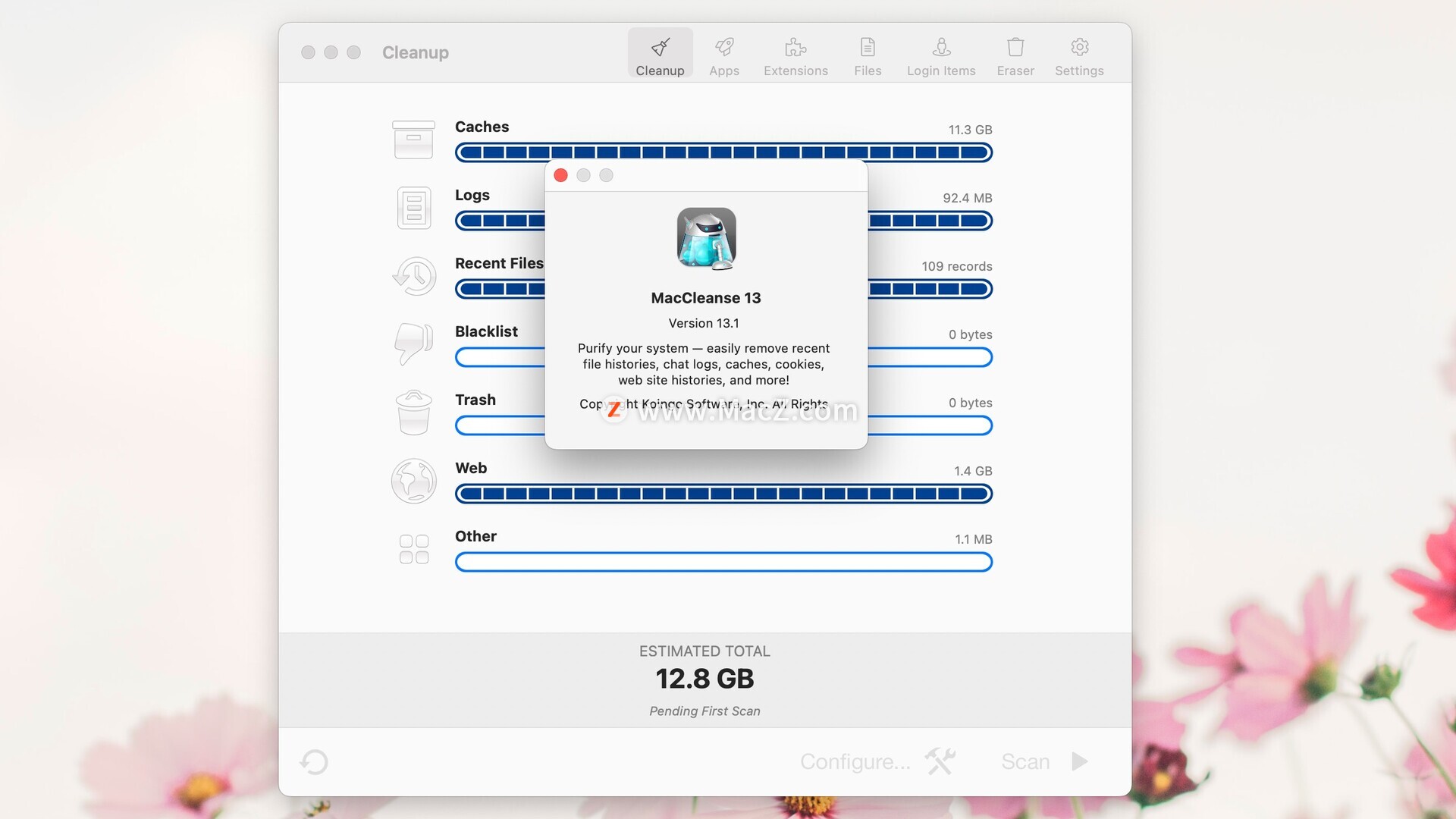Click the Other progress bar

coord(723,562)
